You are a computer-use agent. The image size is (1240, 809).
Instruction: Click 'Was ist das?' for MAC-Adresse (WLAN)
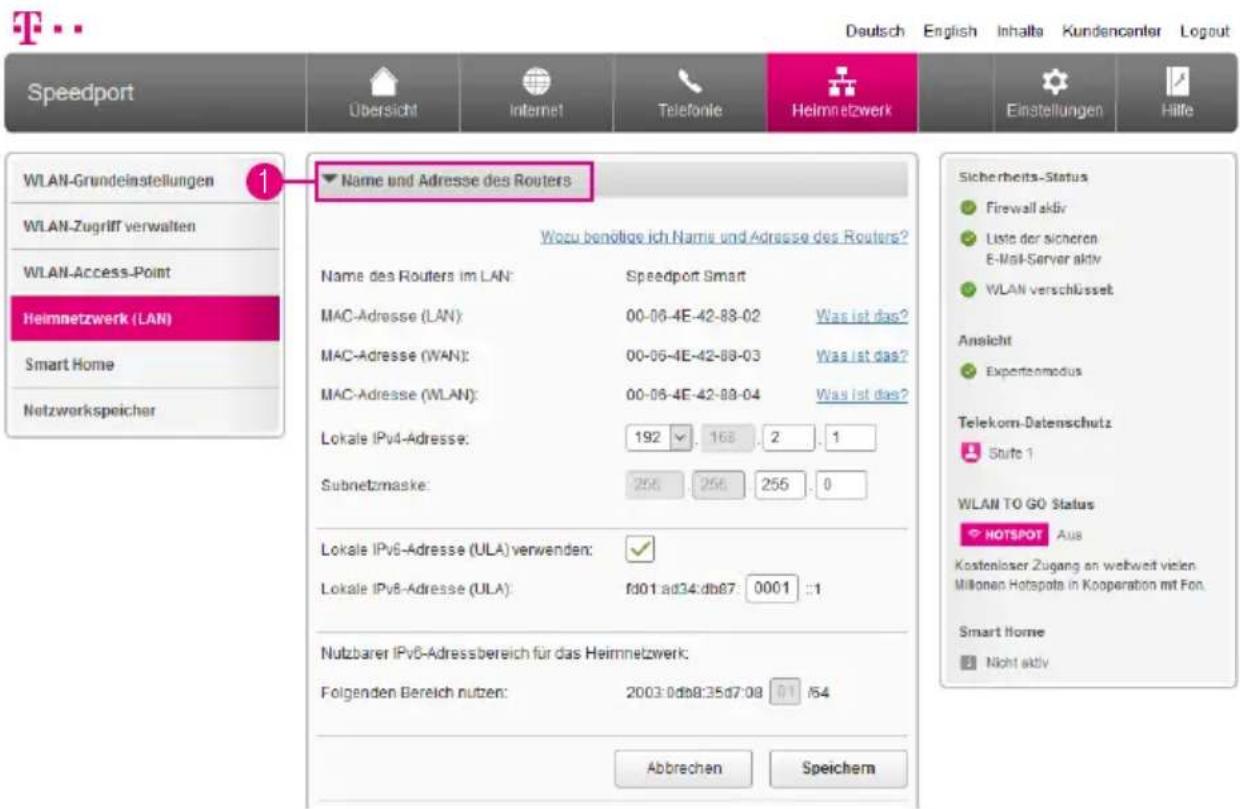pyautogui.click(x=862, y=395)
